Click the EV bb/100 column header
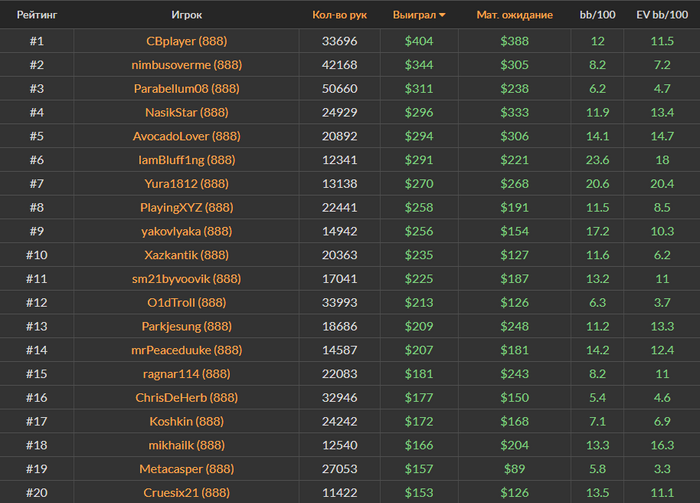Image resolution: width=700 pixels, height=503 pixels. pos(661,16)
